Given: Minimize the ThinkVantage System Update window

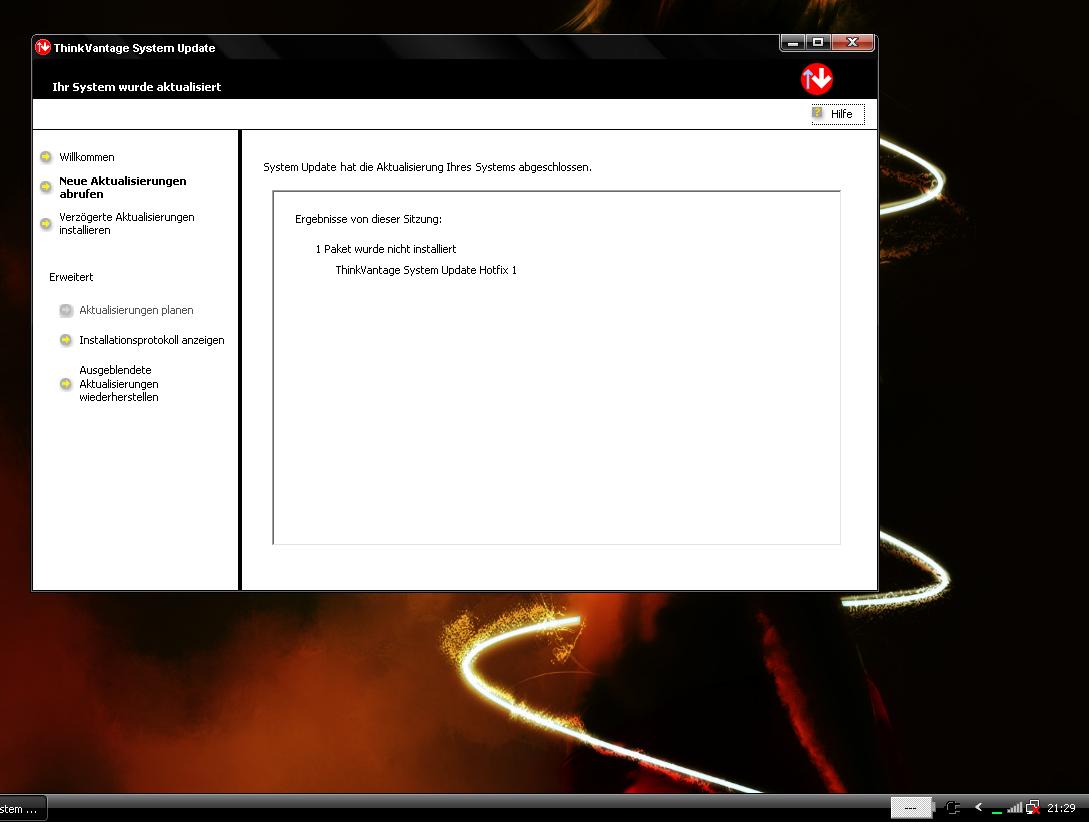Looking at the screenshot, I should (792, 43).
